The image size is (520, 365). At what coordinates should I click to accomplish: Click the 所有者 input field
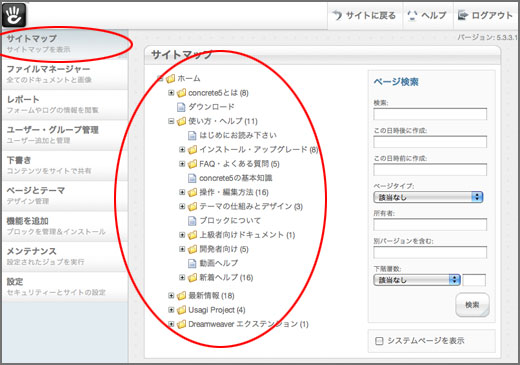(x=430, y=224)
